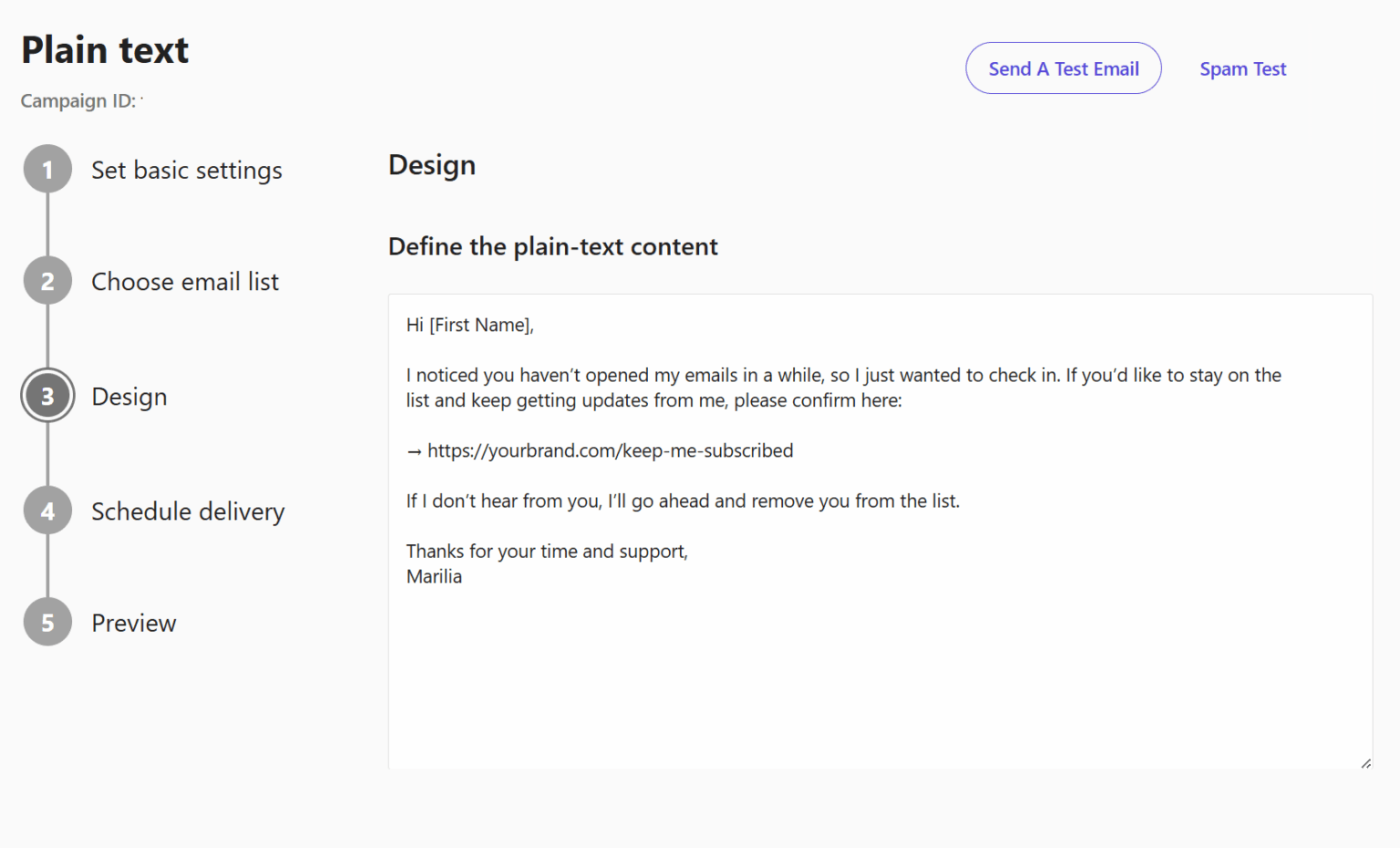Go to the Preview step
Viewport: 1400px width, 848px height.
(x=133, y=623)
